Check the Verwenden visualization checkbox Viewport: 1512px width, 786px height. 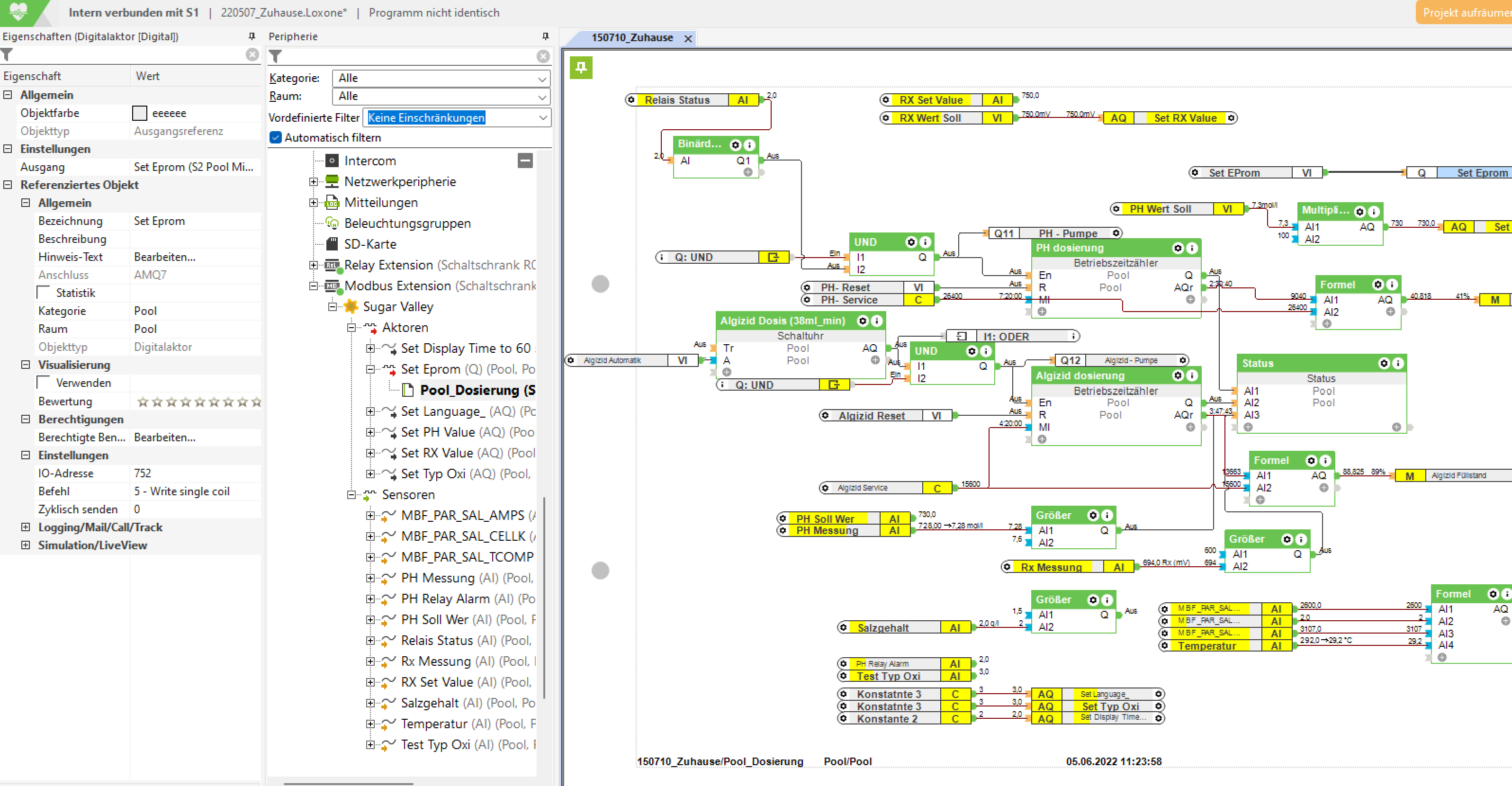tap(44, 383)
